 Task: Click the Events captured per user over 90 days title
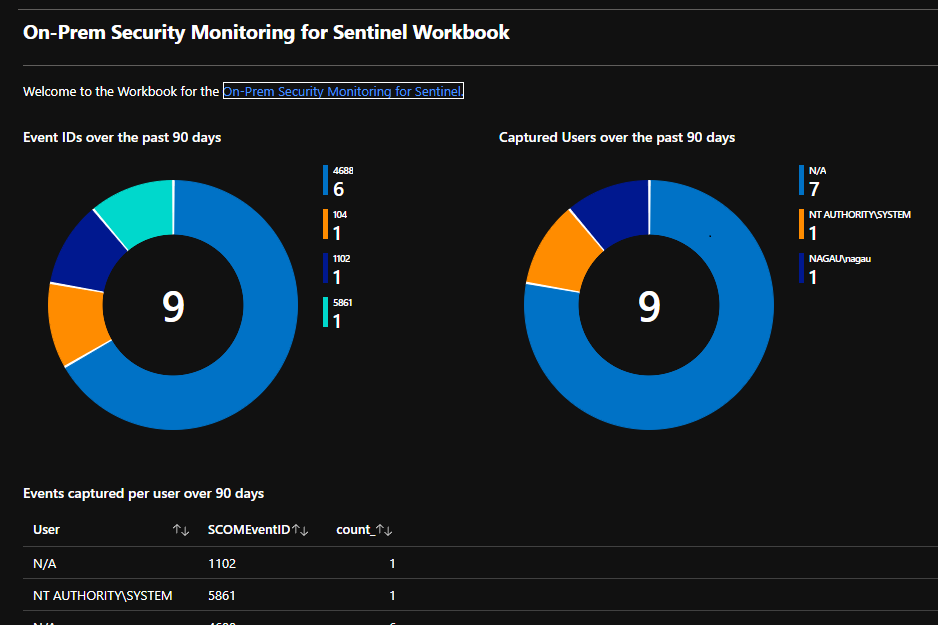click(144, 493)
